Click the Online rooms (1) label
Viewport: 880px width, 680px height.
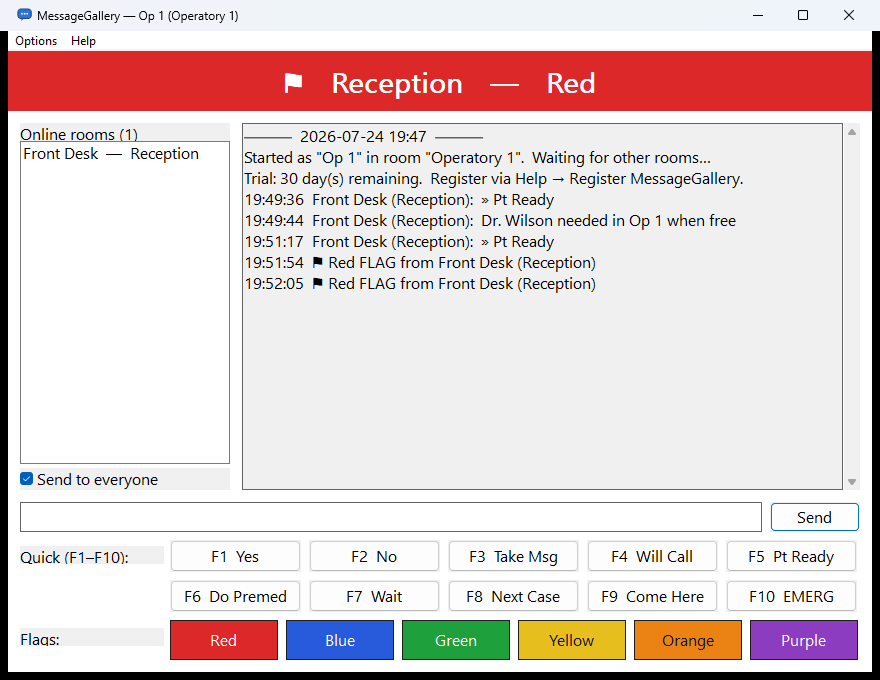pos(79,134)
